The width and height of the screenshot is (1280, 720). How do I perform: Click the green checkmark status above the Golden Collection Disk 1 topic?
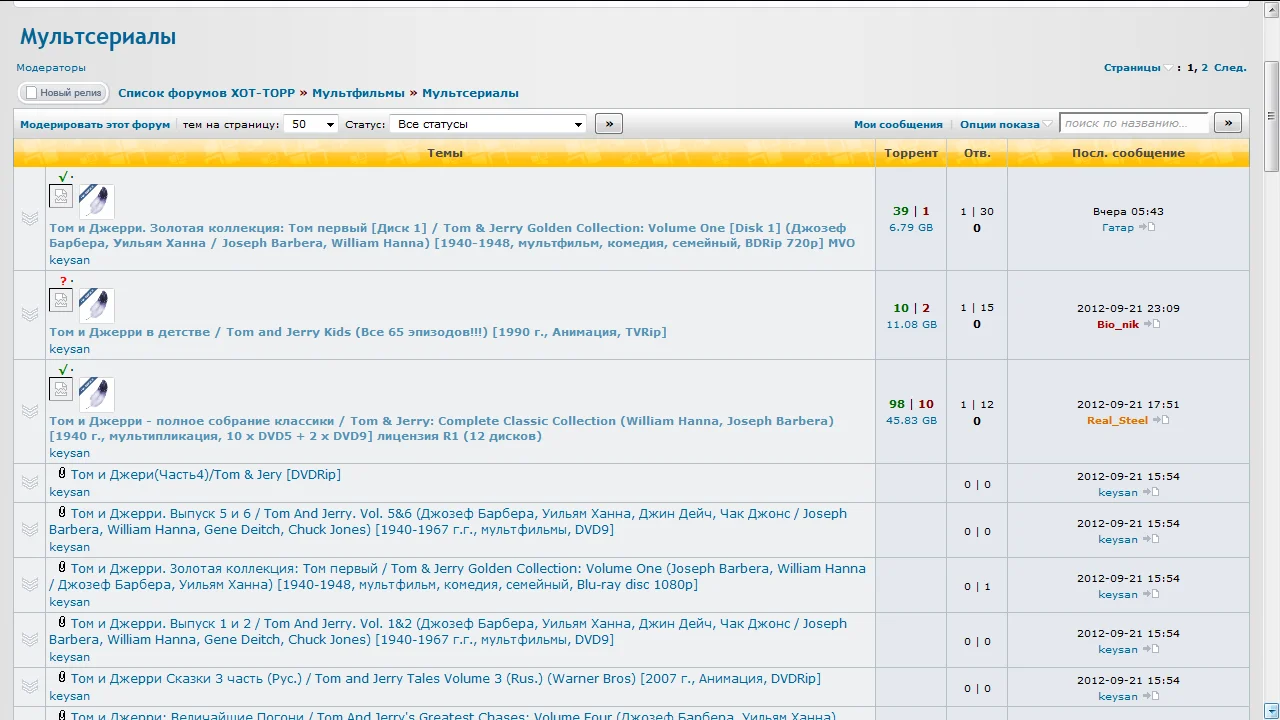pyautogui.click(x=63, y=176)
